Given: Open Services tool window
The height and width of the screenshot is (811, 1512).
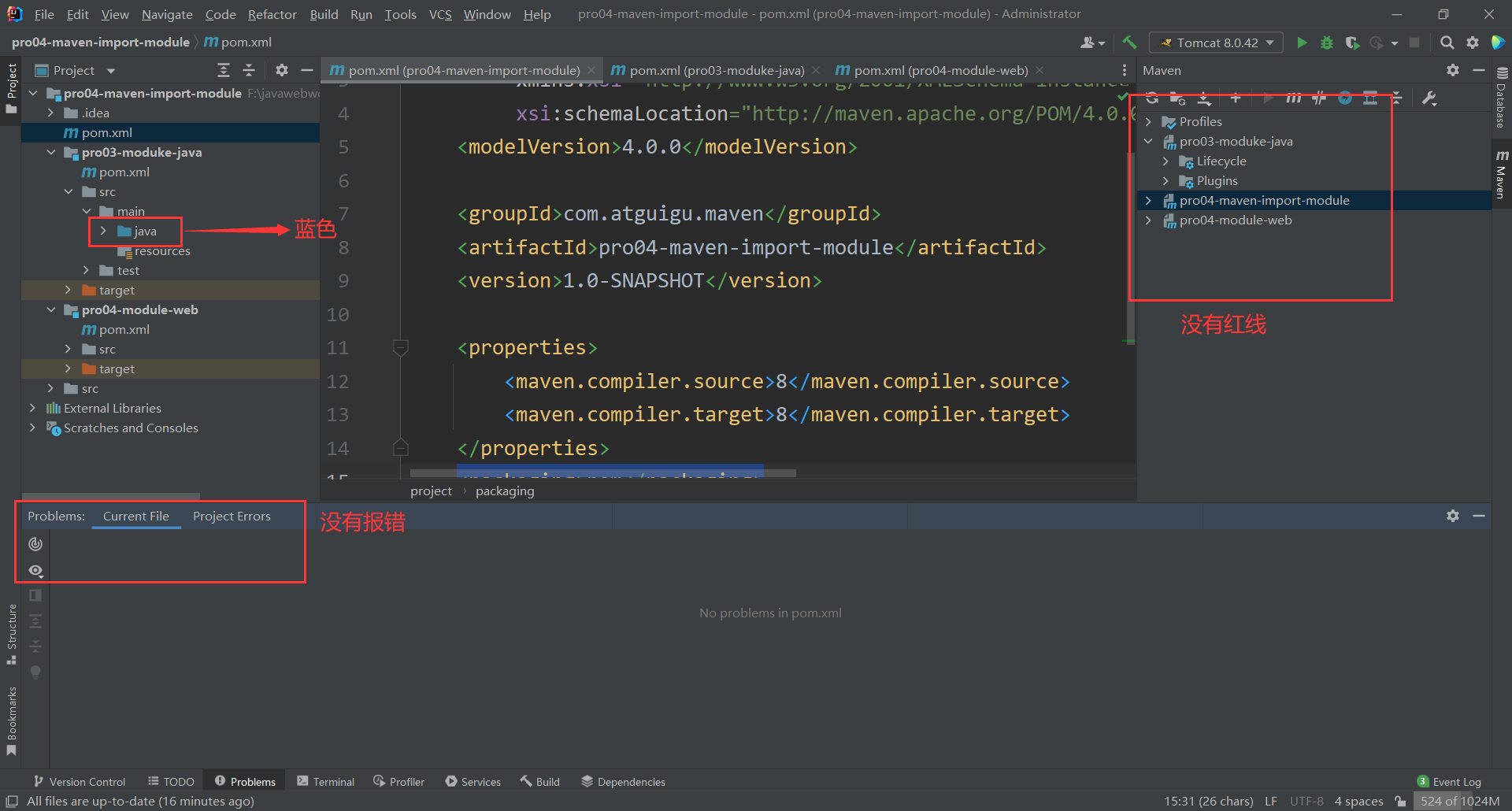Looking at the screenshot, I should tap(472, 781).
